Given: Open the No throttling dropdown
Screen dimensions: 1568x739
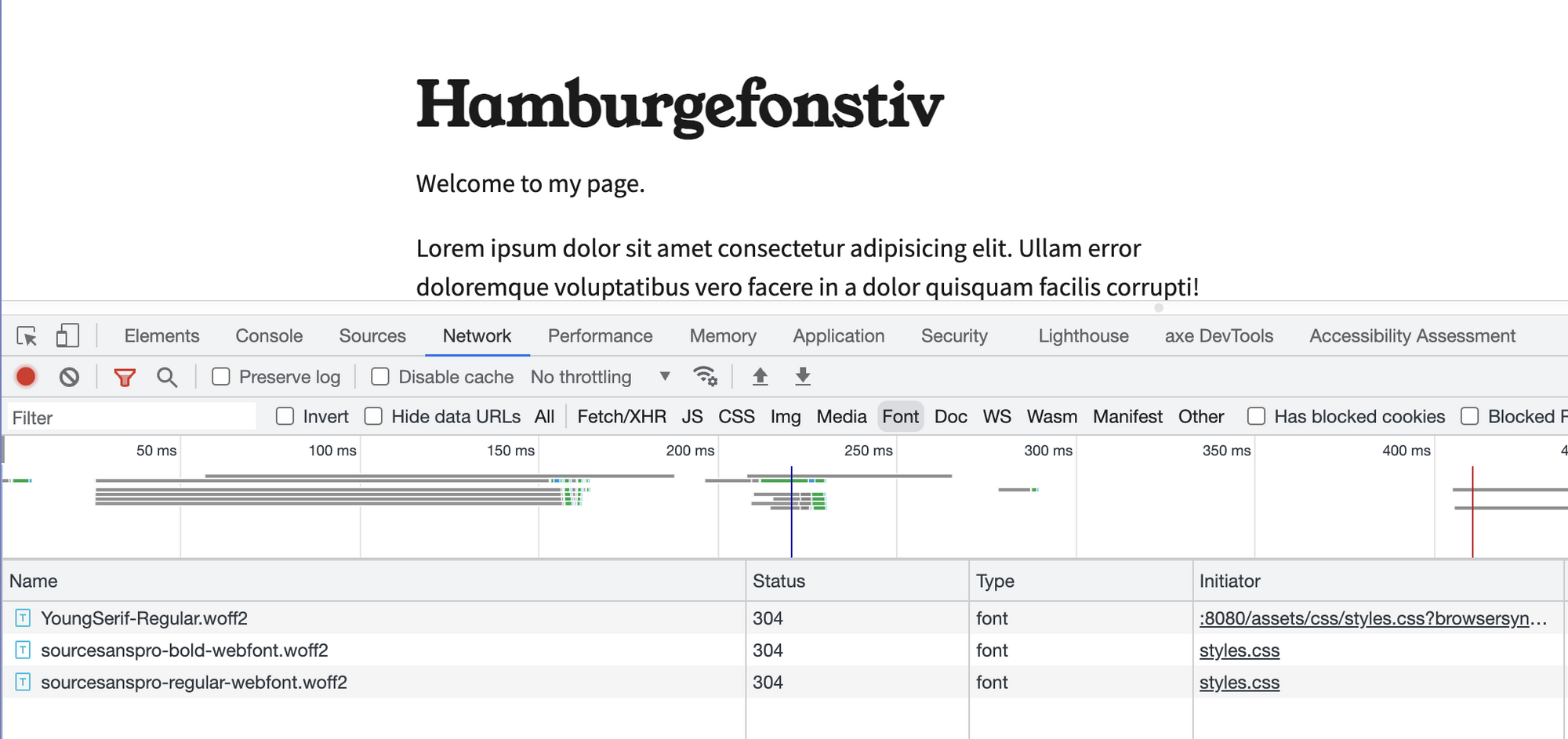Looking at the screenshot, I should point(601,377).
